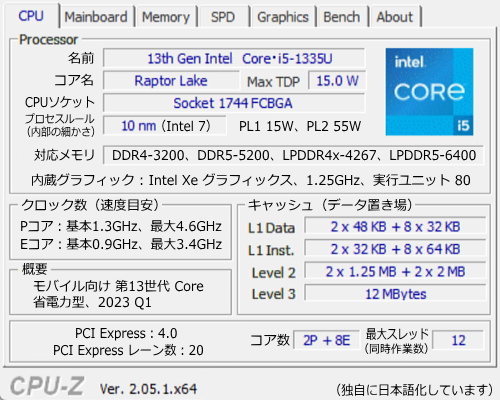The image size is (500, 400).
Task: Open the Mainboard tab
Action: tap(96, 17)
